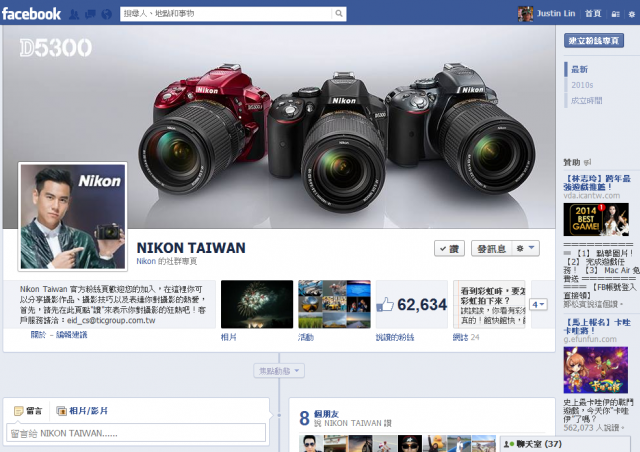
Task: Click the 網誌 label link
Action: [461, 337]
